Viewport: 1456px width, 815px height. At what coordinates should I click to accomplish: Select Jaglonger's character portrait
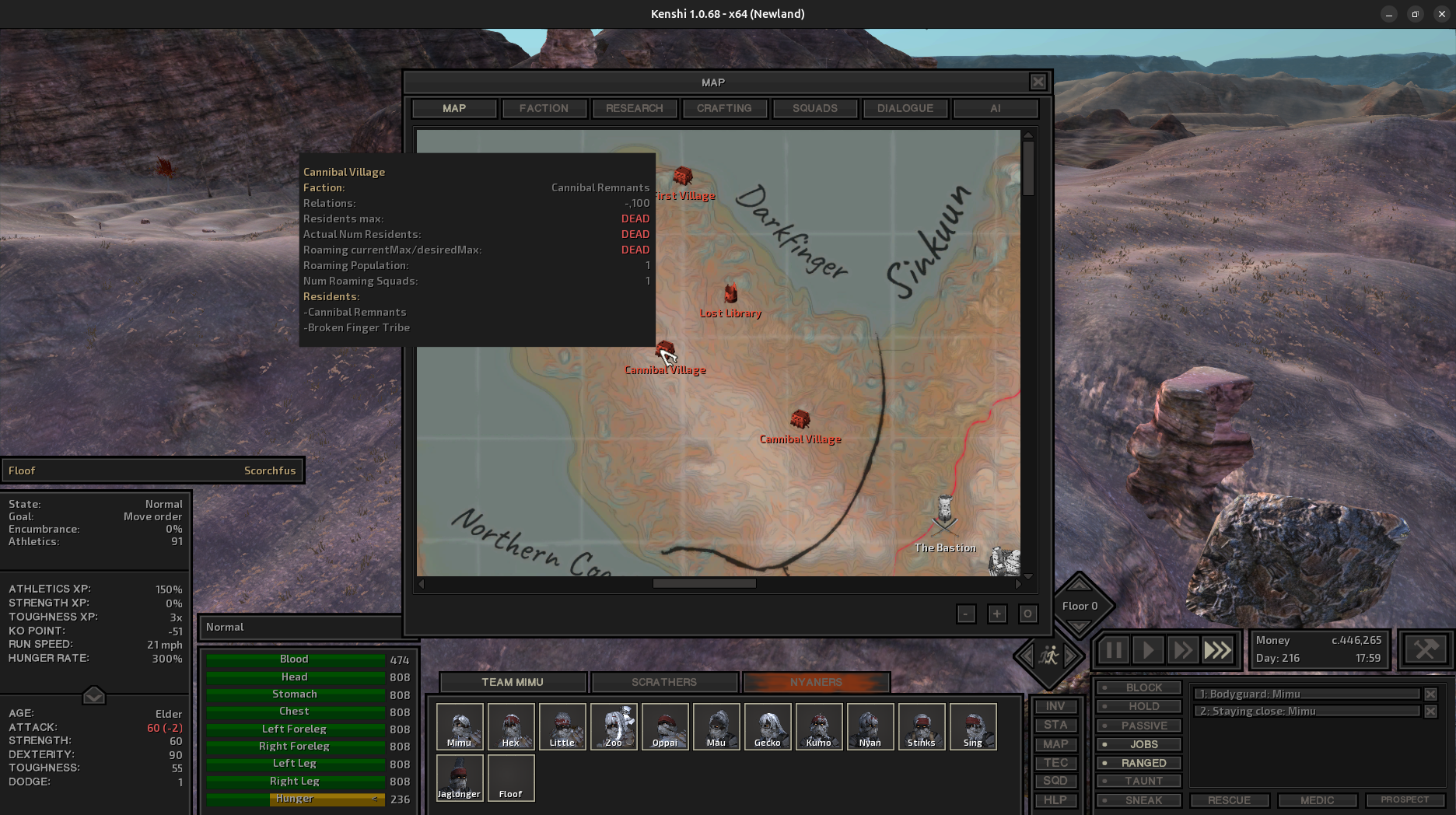[460, 778]
